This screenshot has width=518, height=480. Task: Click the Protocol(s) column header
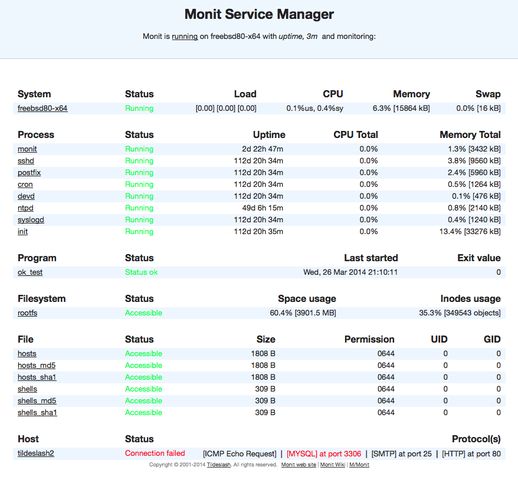click(x=476, y=439)
